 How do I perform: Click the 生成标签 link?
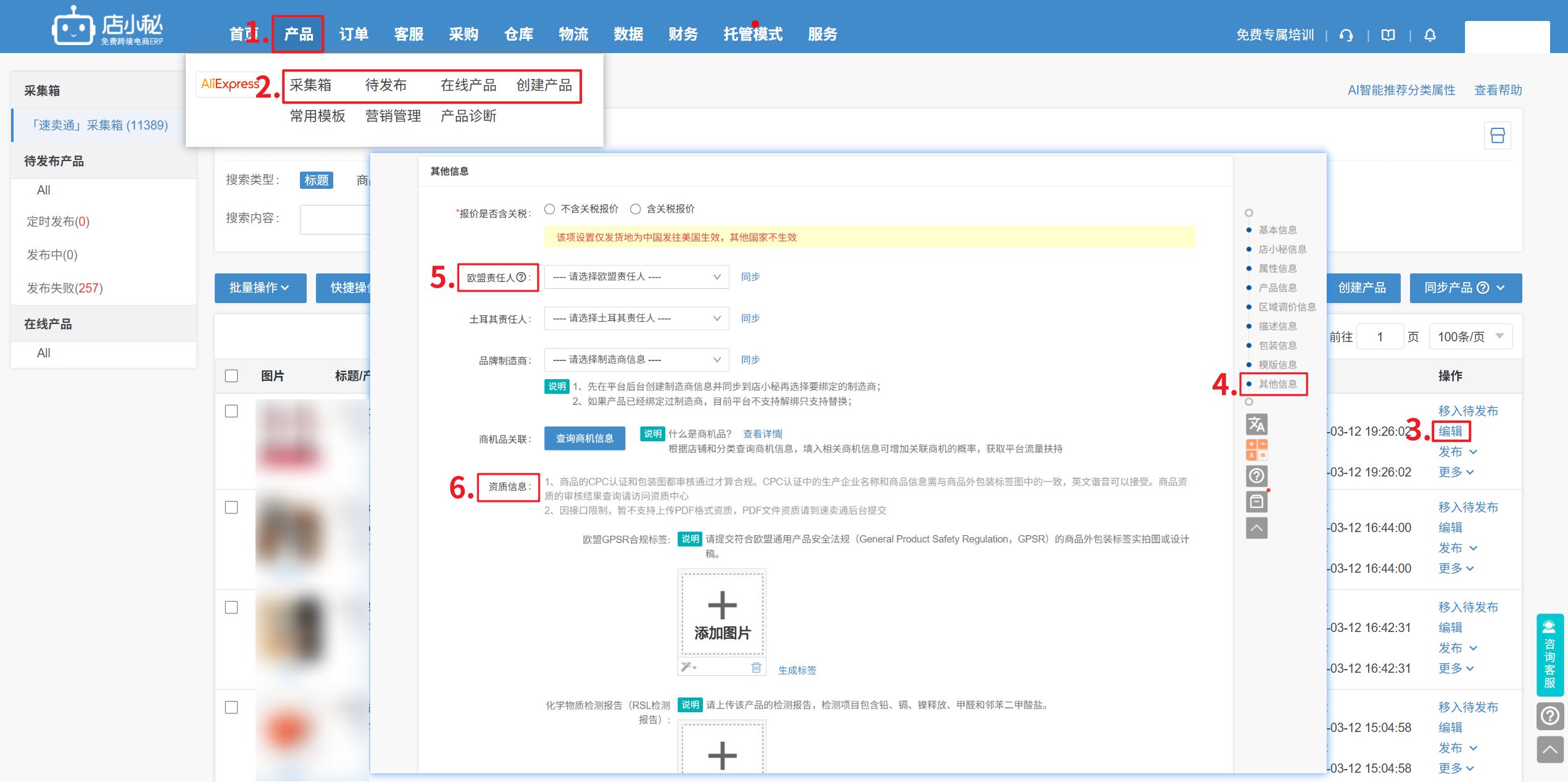point(797,670)
